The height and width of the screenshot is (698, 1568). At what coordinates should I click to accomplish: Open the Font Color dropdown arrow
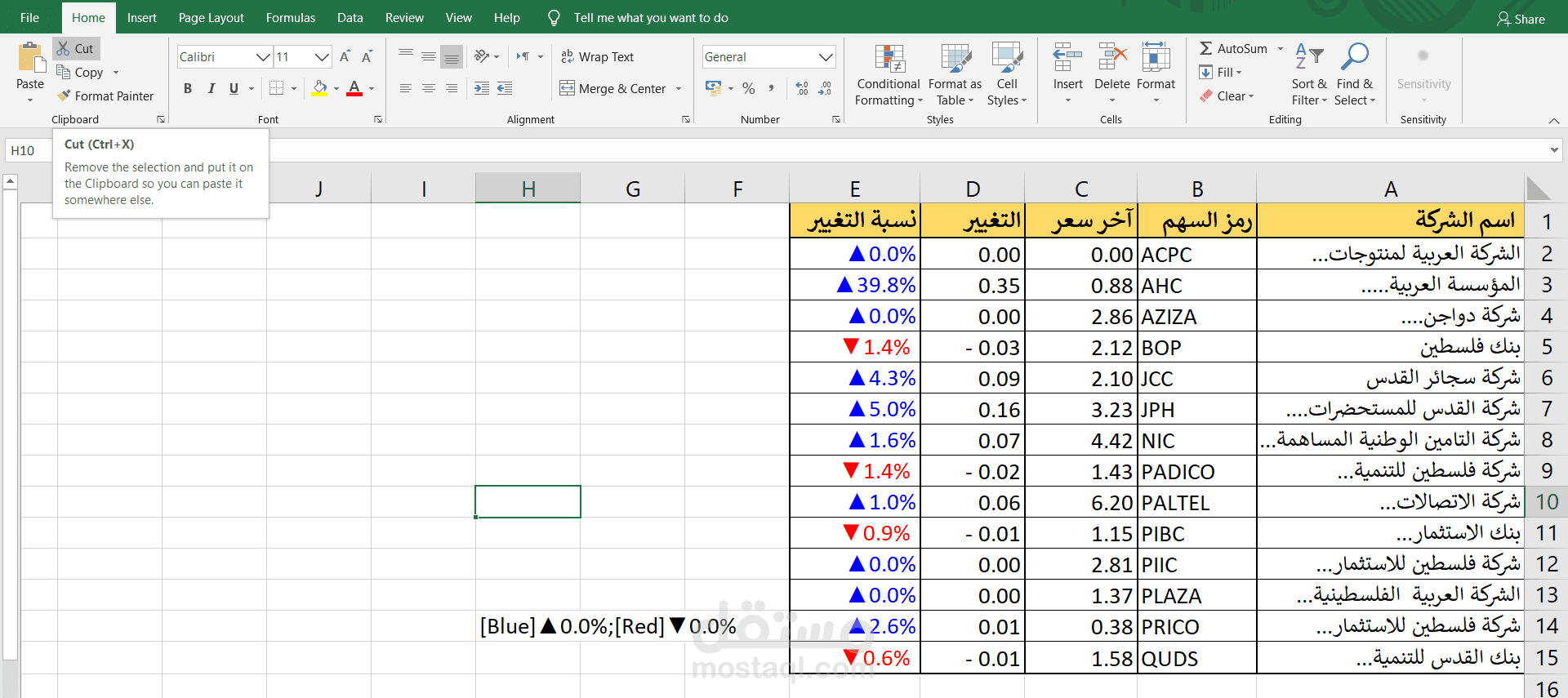(372, 88)
